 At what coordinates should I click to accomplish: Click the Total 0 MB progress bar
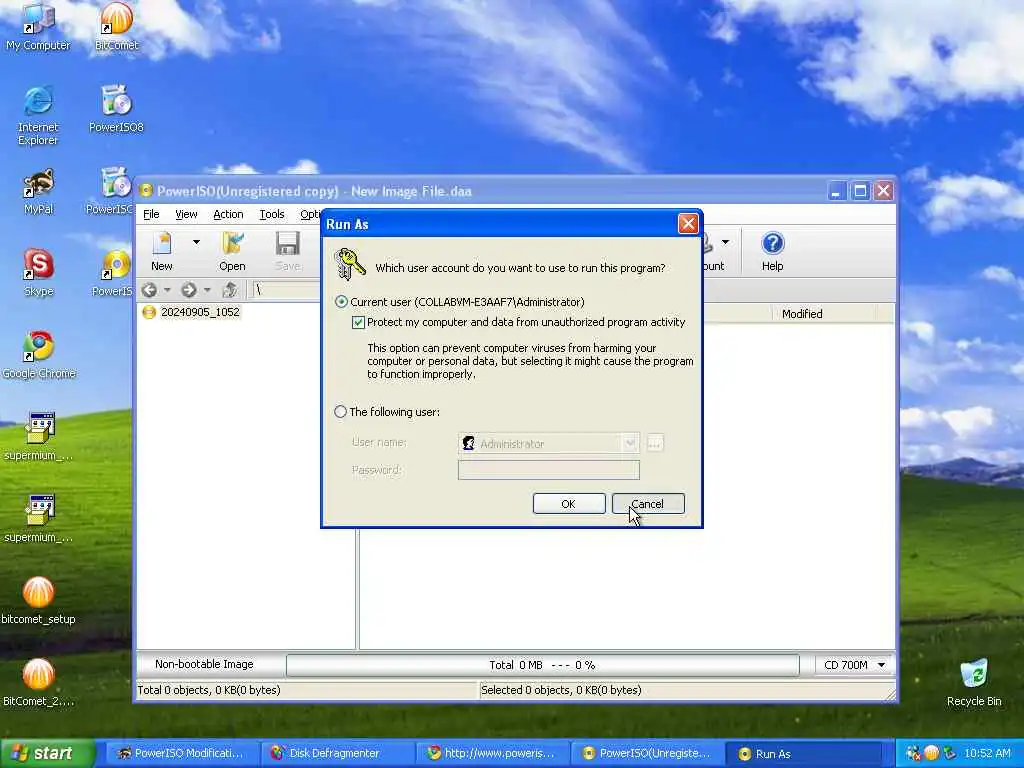542,665
